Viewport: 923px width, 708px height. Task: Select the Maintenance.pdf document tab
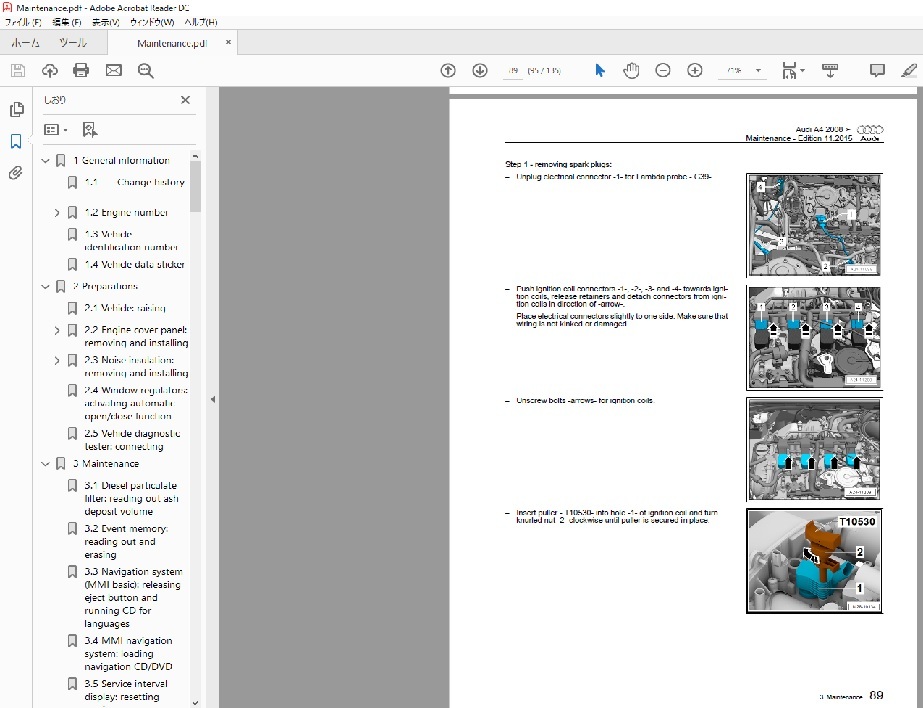(x=171, y=43)
